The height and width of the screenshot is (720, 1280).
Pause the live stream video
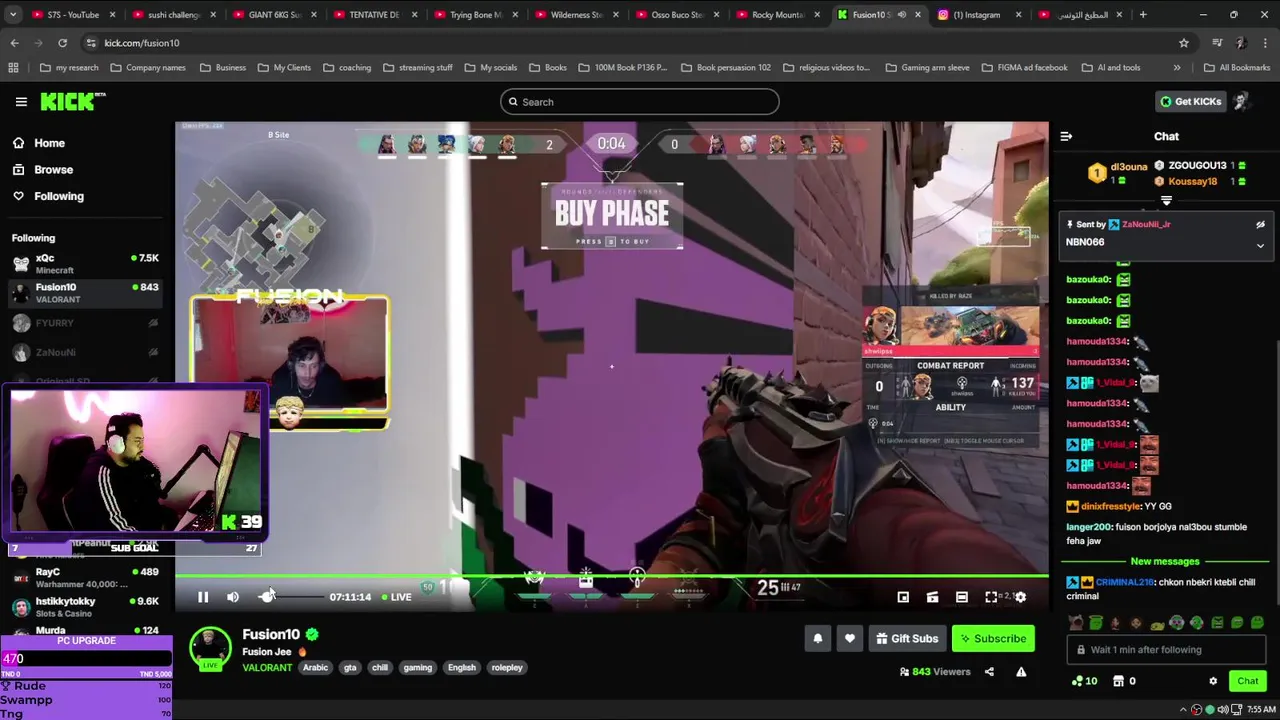[x=203, y=597]
